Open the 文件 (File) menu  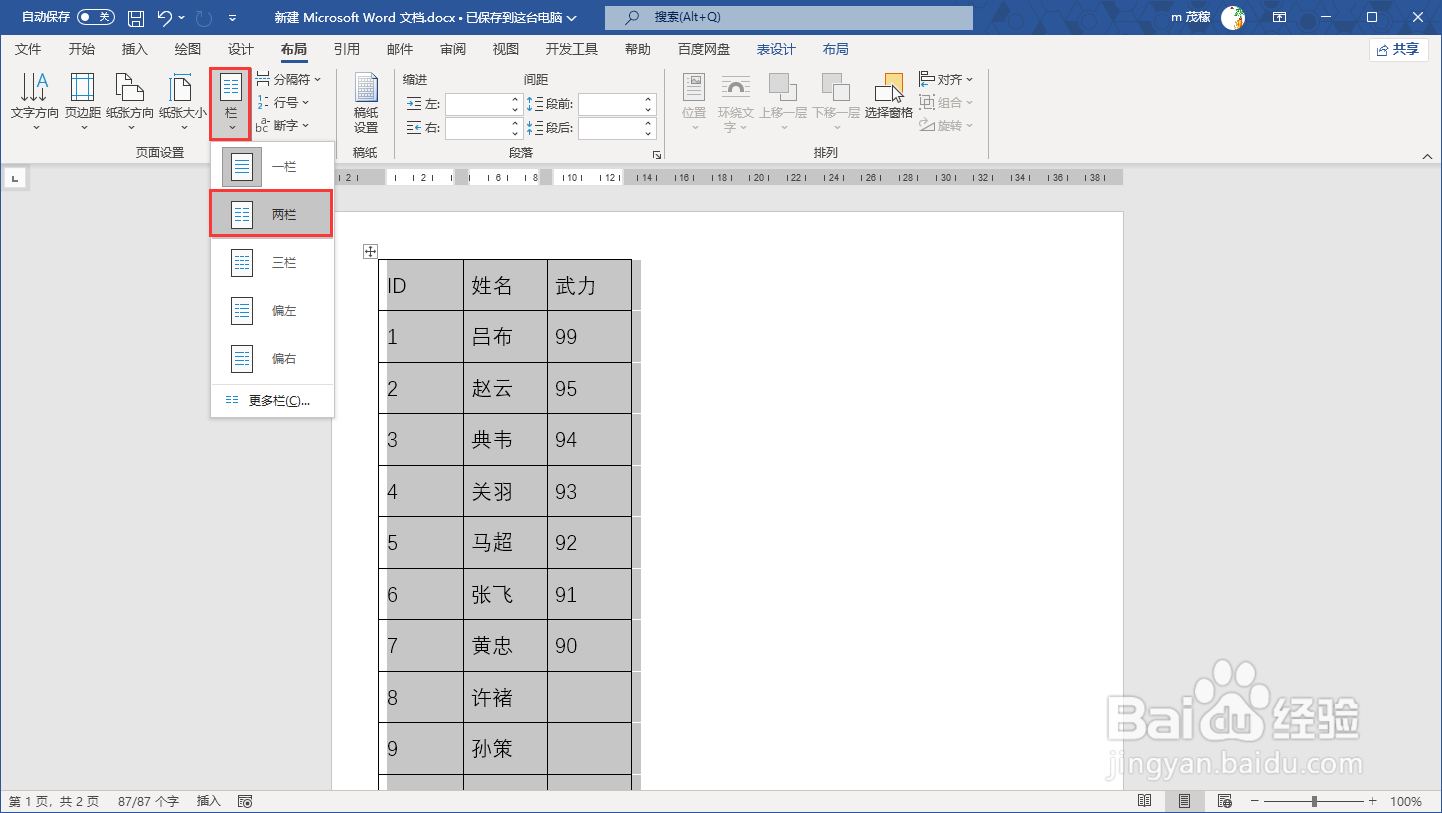click(x=29, y=47)
